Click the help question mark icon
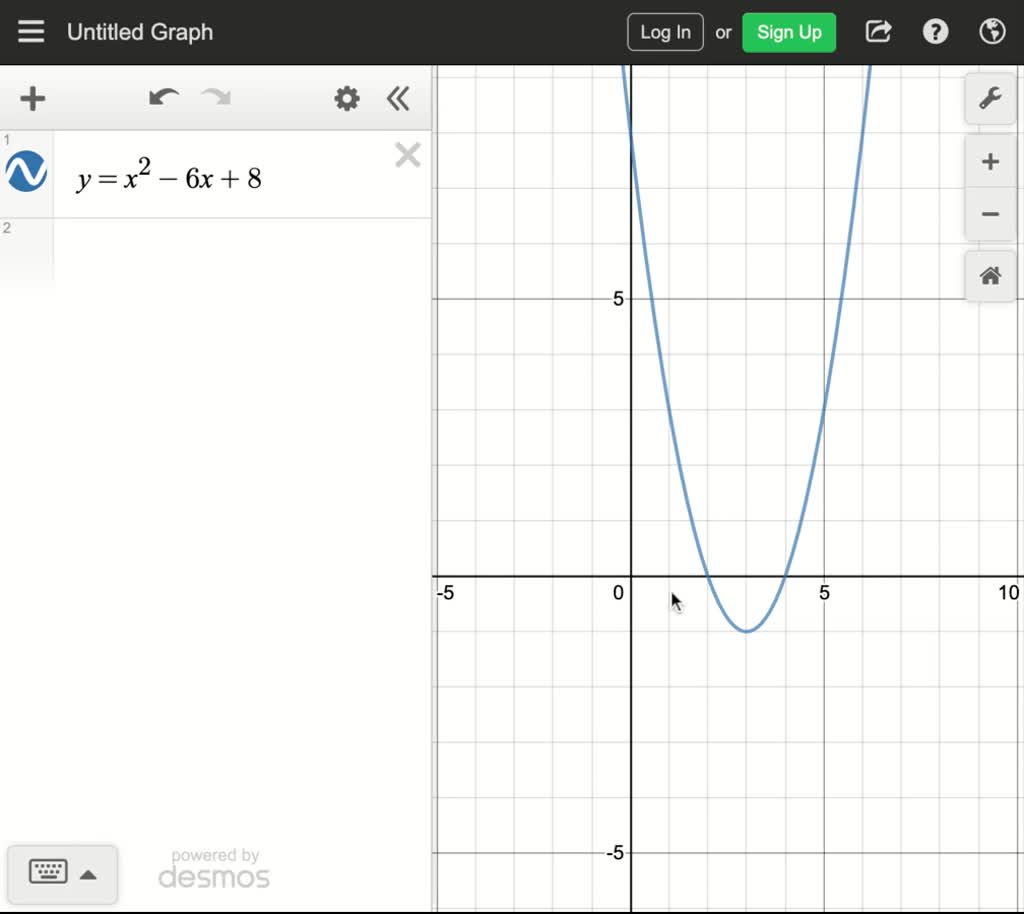Viewport: 1024px width, 914px height. [x=935, y=31]
